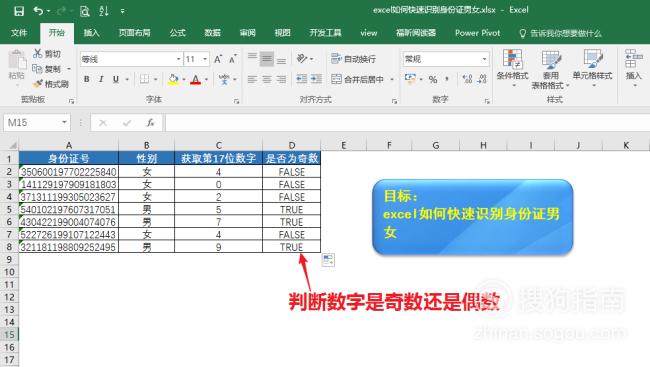Viewport: 650px width, 367px height.
Task: Toggle underline formatting
Action: tap(116, 79)
